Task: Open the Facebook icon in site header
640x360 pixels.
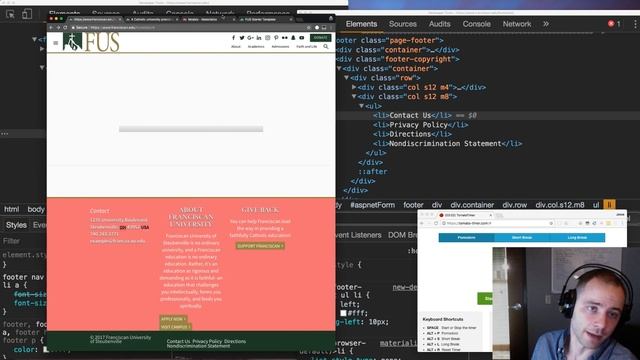Action: point(233,38)
